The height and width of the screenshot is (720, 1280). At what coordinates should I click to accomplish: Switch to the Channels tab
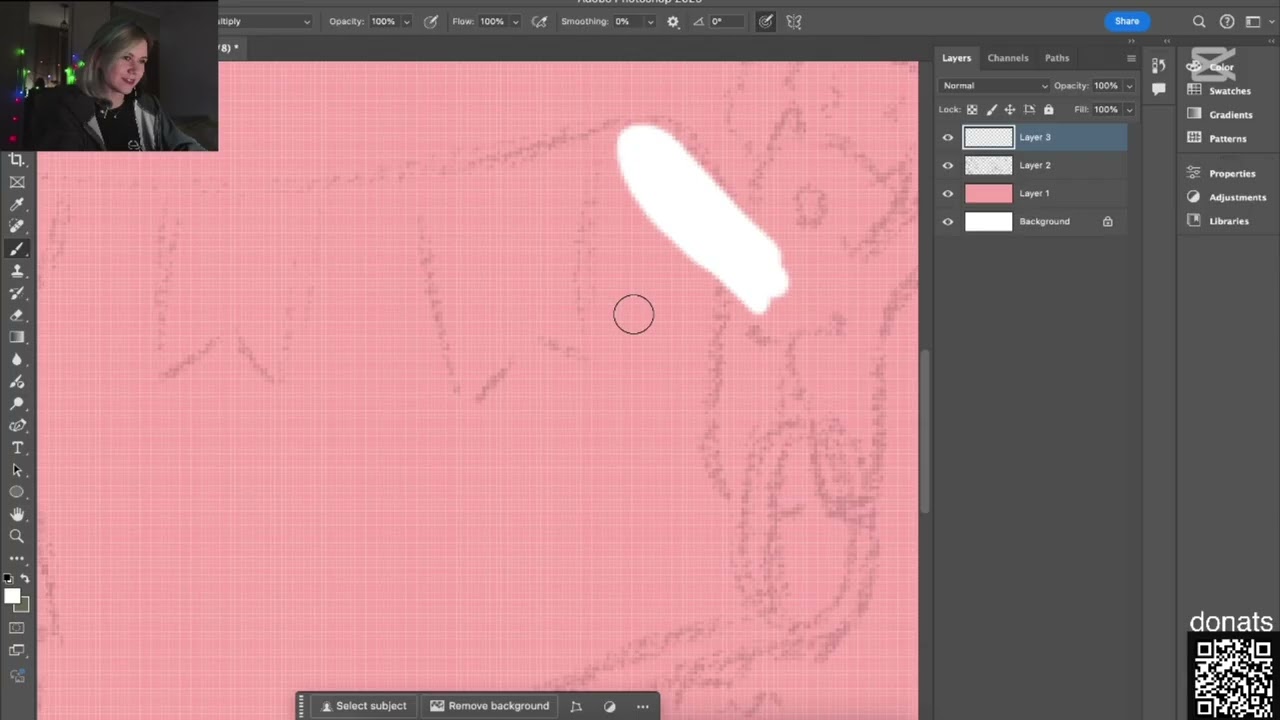[1008, 58]
